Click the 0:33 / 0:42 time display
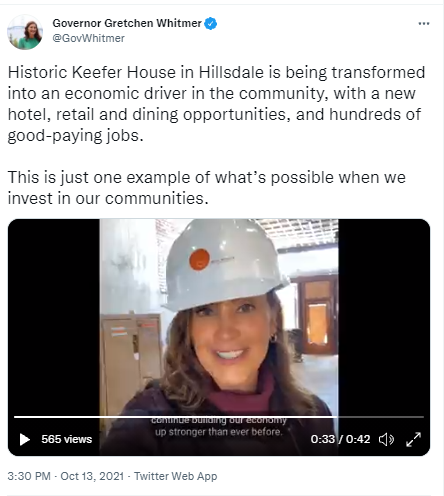The width and height of the screenshot is (444, 496). pyautogui.click(x=340, y=439)
